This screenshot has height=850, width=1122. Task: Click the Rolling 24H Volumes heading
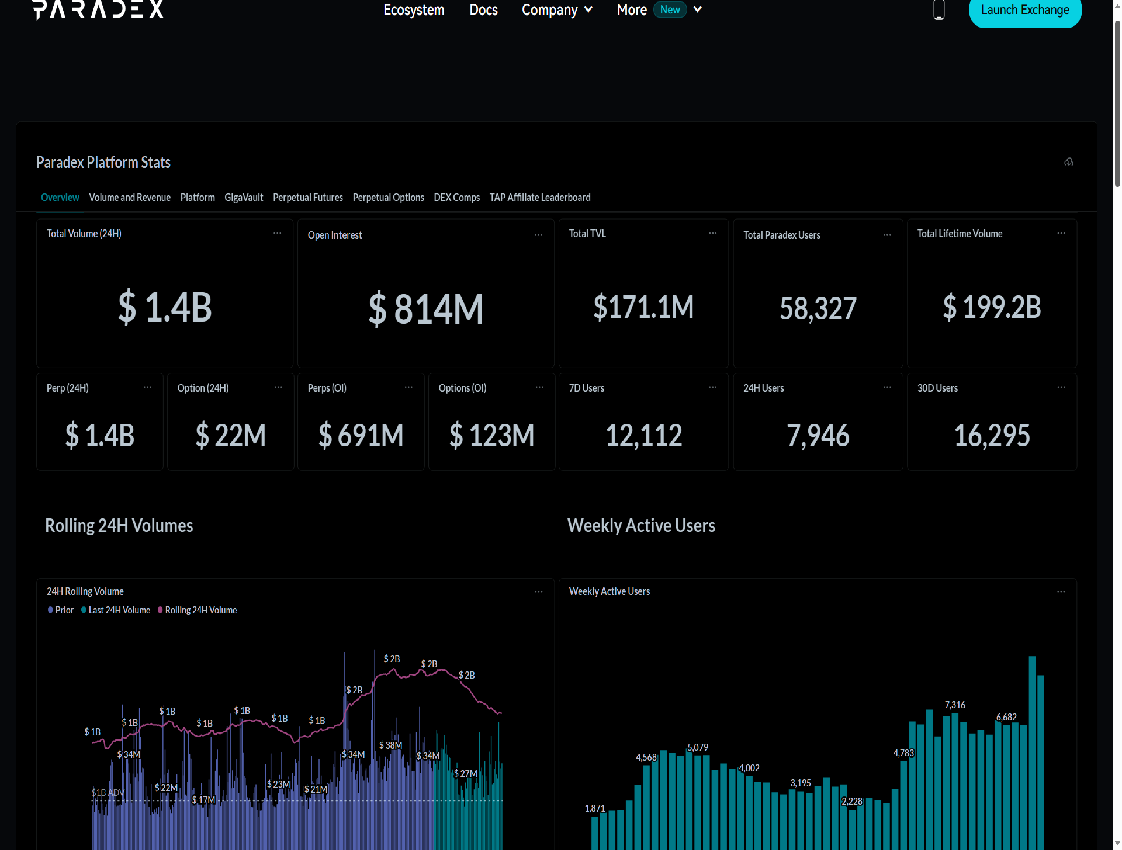pos(119,526)
